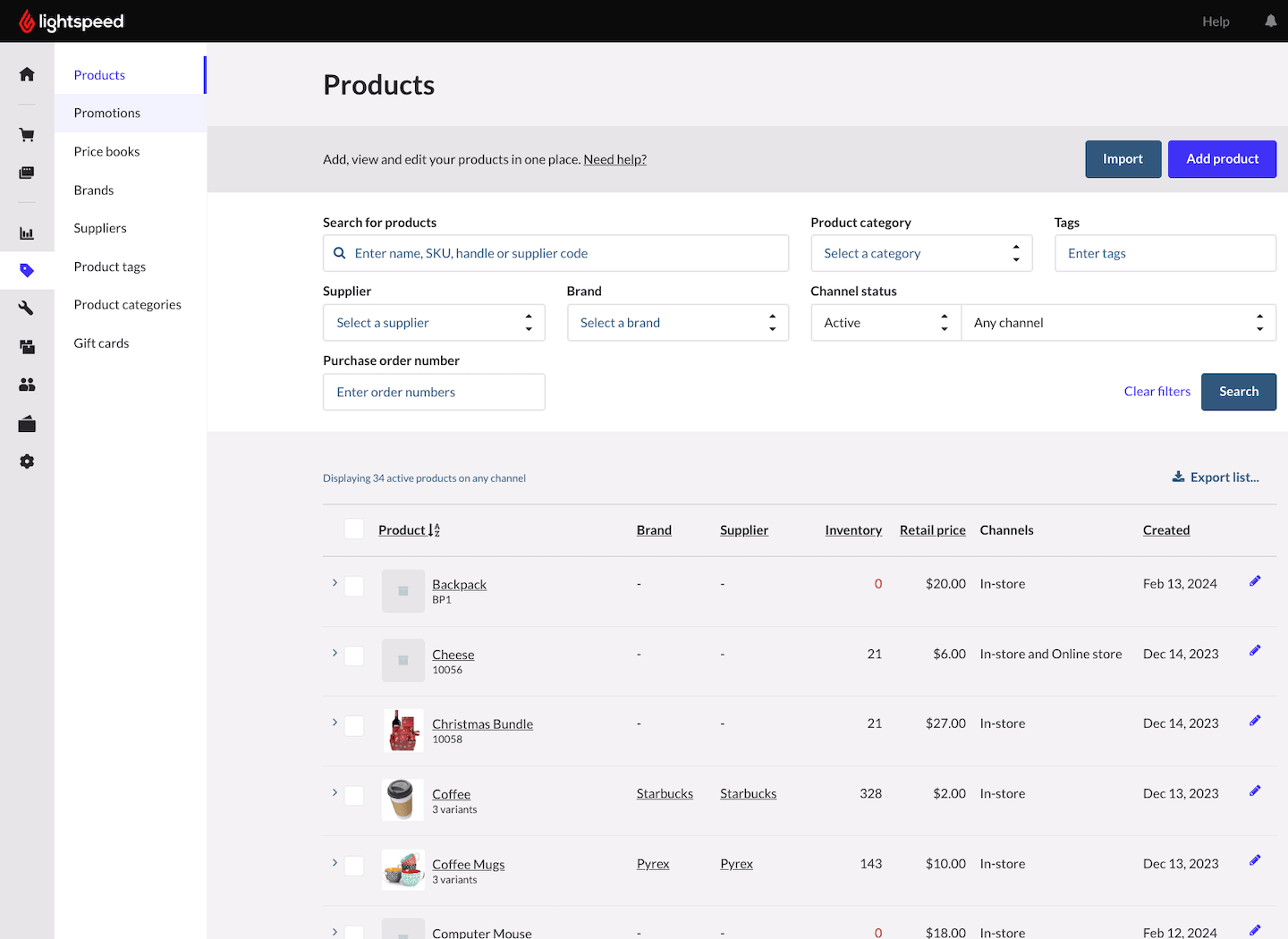Edit the Coffee product via pencil icon
This screenshot has height=939, width=1288.
(1255, 791)
